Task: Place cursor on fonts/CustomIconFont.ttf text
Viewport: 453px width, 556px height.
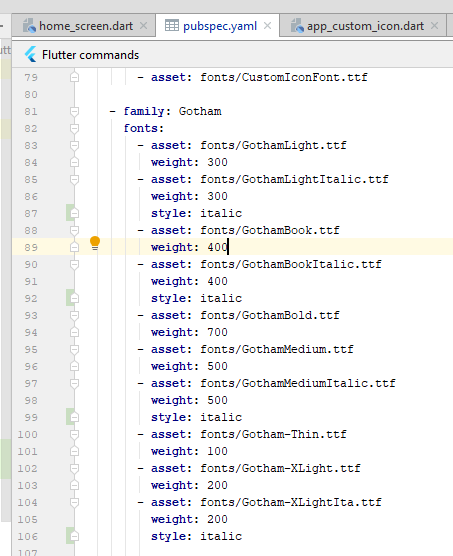Action: [284, 77]
